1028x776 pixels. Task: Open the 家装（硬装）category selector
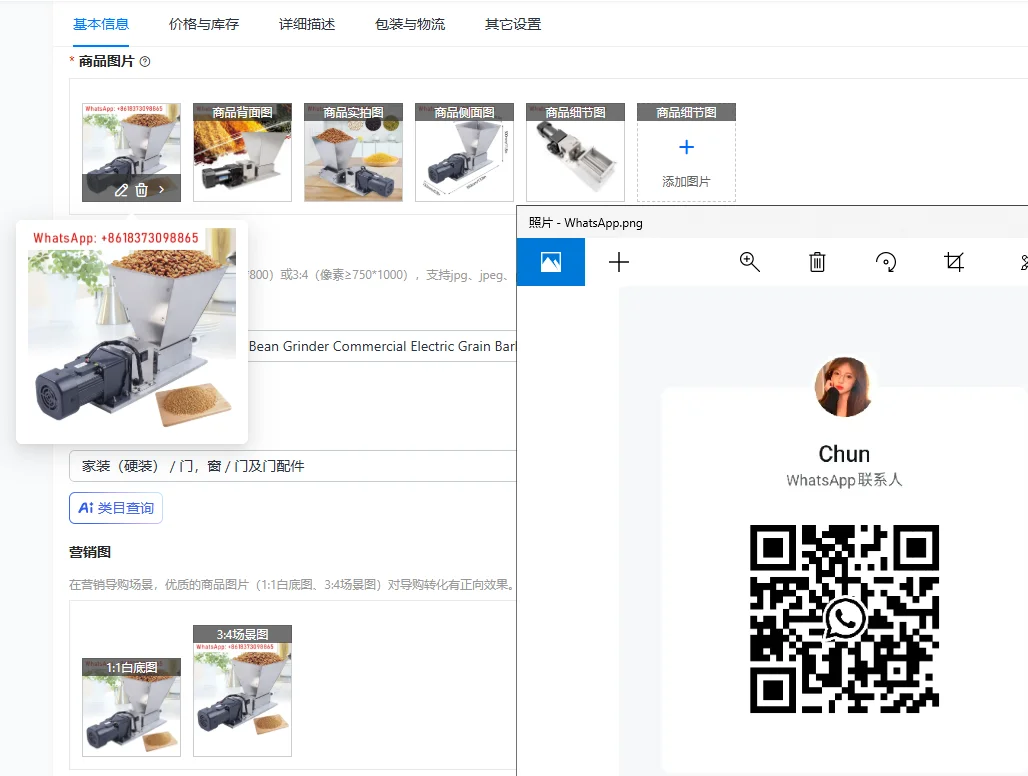290,466
